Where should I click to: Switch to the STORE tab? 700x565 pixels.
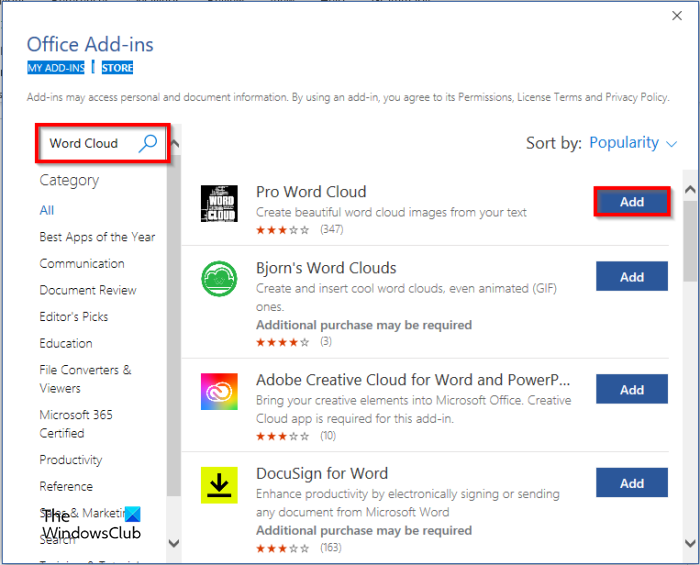coord(116,68)
